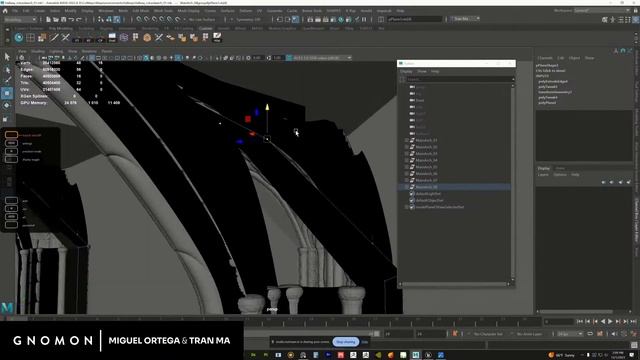Viewport: 640px width, 360px height.
Task: Open the viewport Shading menu
Action: tap(38, 51)
